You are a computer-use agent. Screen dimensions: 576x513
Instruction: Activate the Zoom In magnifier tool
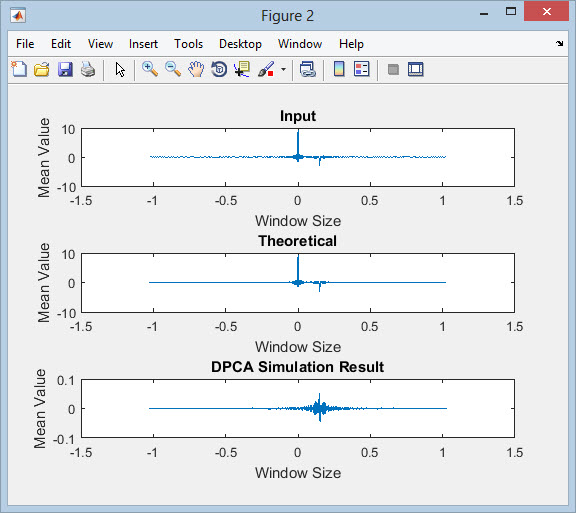coord(150,69)
